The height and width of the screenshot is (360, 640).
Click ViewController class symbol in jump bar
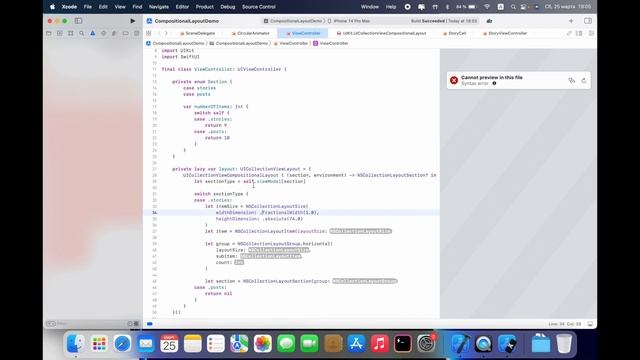click(331, 43)
